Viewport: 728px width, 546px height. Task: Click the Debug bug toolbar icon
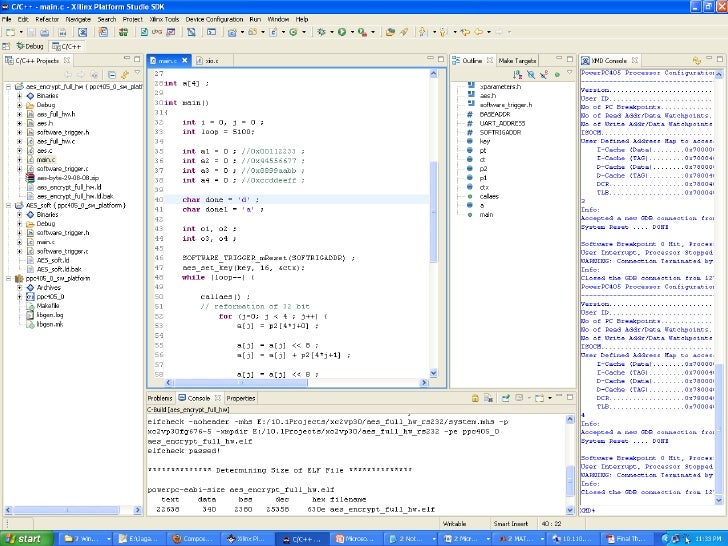pyautogui.click(x=322, y=32)
